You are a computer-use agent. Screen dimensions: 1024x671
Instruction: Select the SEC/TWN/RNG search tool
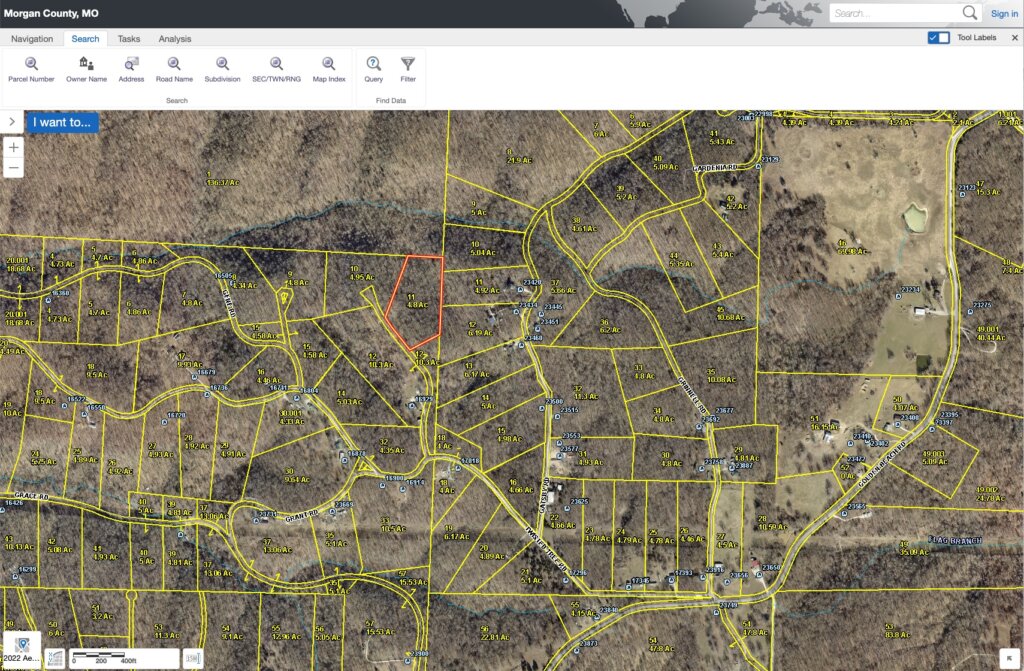[274, 67]
